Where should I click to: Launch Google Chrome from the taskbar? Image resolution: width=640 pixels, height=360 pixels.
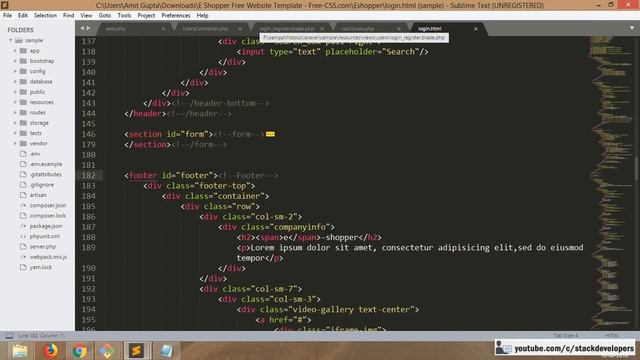[x=80, y=351]
